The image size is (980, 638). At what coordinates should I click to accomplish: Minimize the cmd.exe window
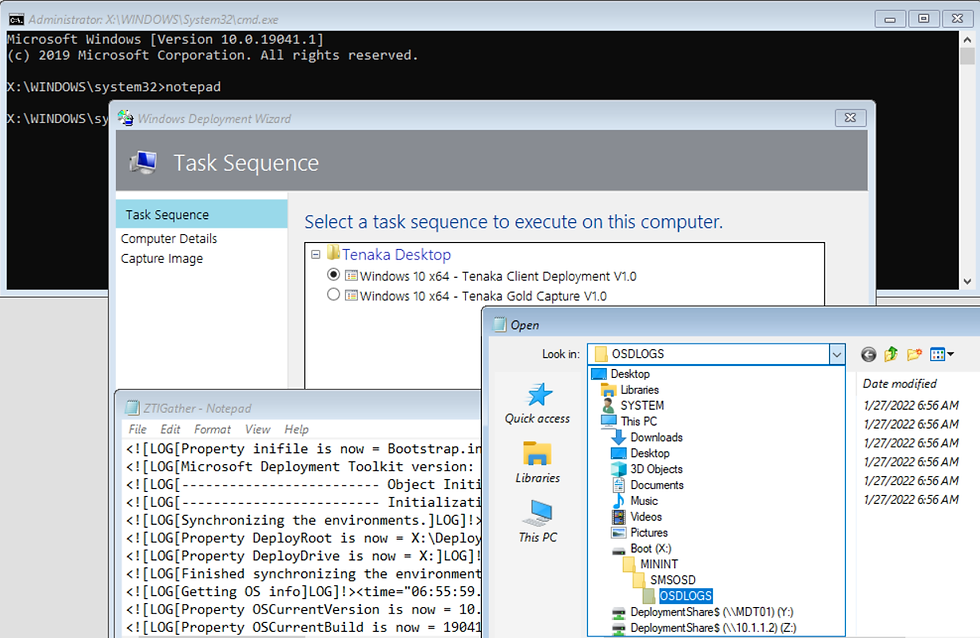tap(890, 19)
